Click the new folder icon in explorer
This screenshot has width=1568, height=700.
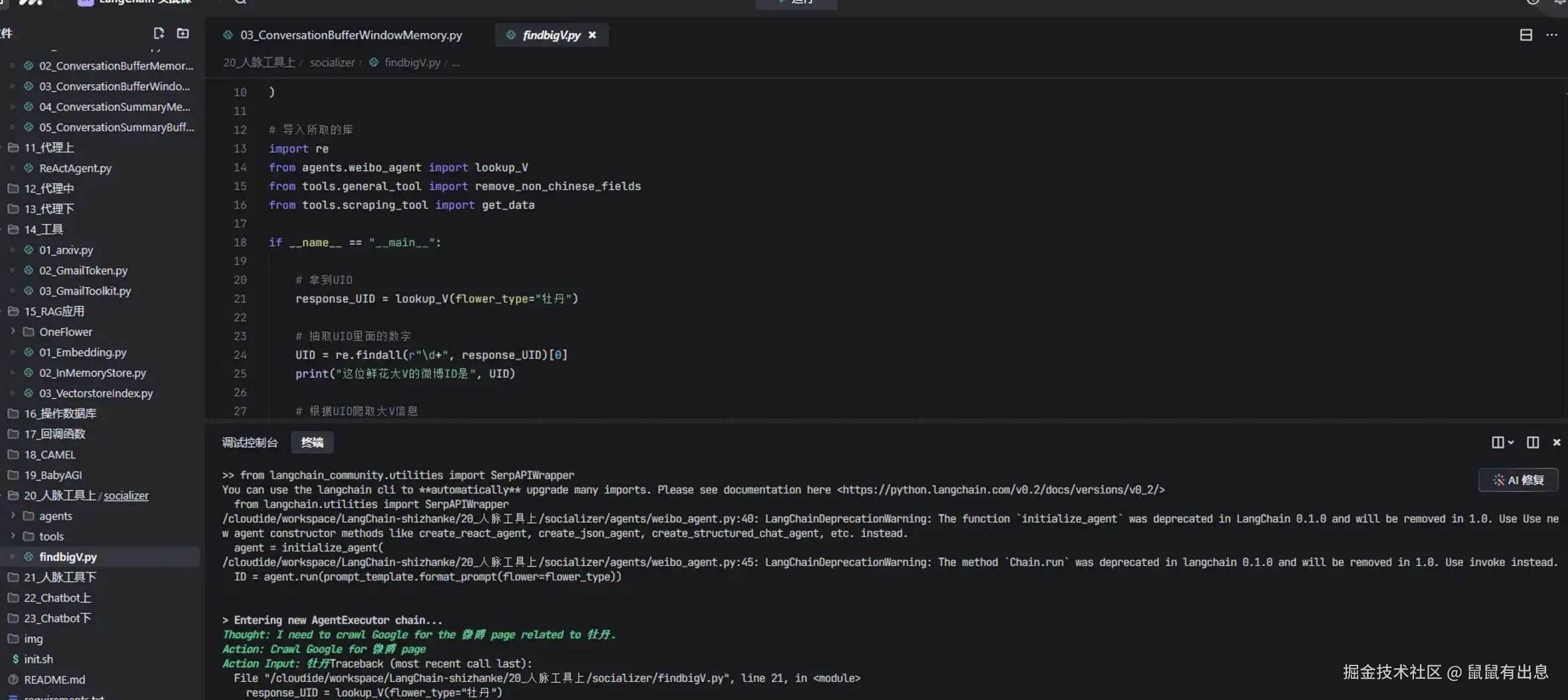(183, 33)
